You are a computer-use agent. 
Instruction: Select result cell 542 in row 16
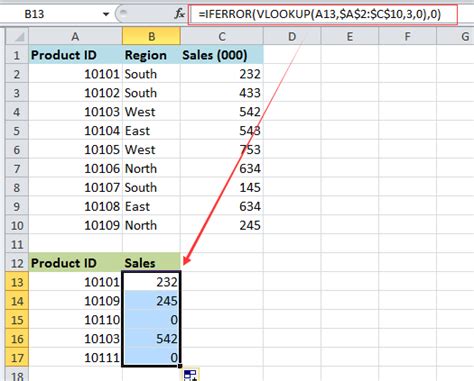[x=151, y=339]
